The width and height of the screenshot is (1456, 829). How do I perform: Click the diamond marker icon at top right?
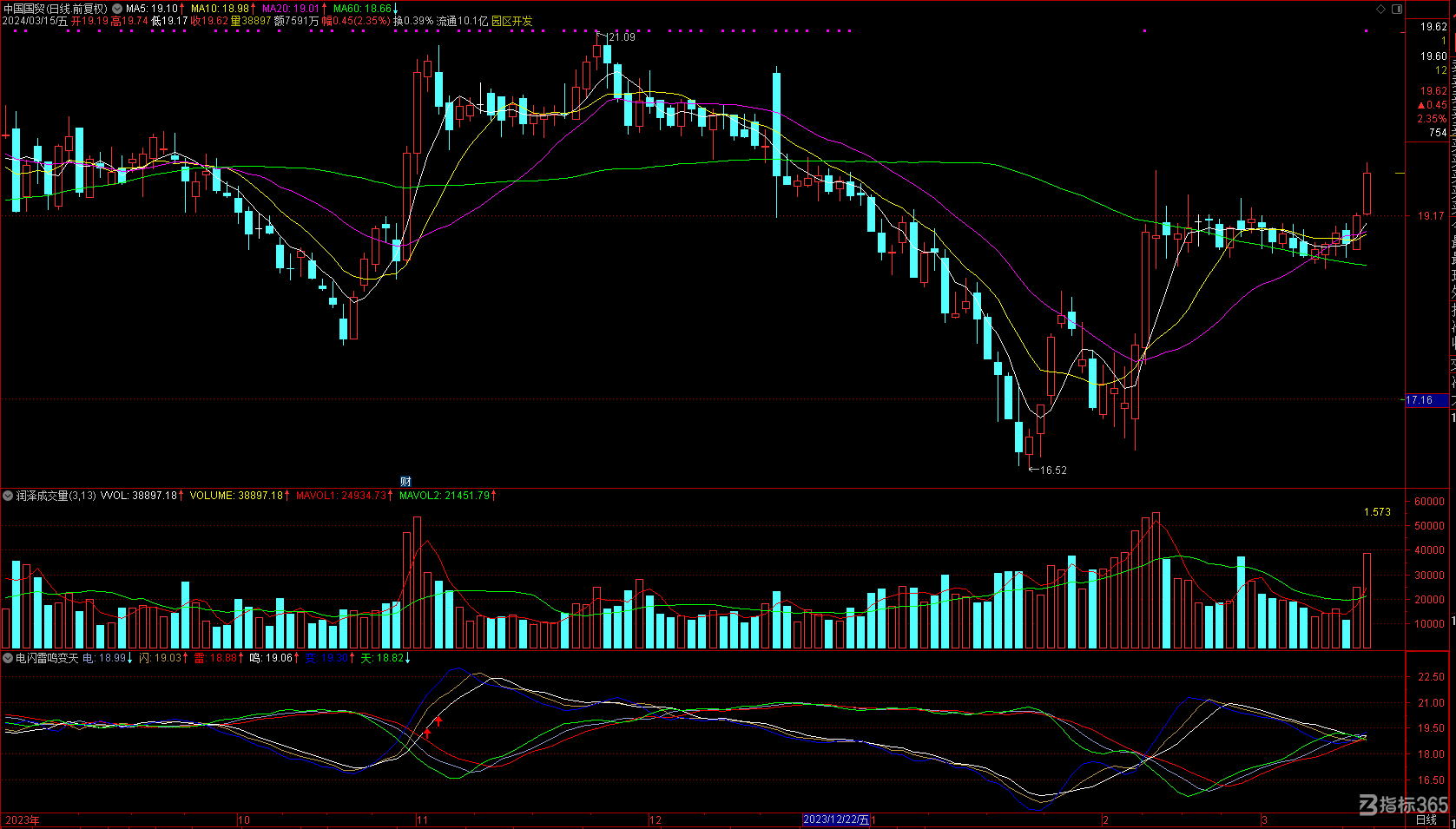tap(1381, 9)
